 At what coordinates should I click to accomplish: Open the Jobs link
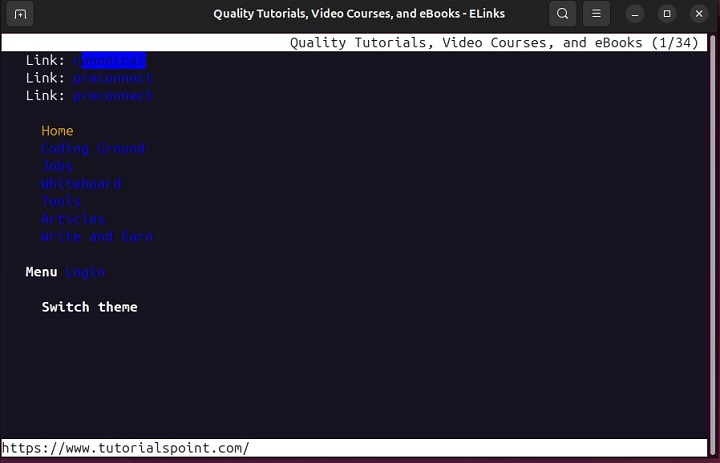(57, 166)
